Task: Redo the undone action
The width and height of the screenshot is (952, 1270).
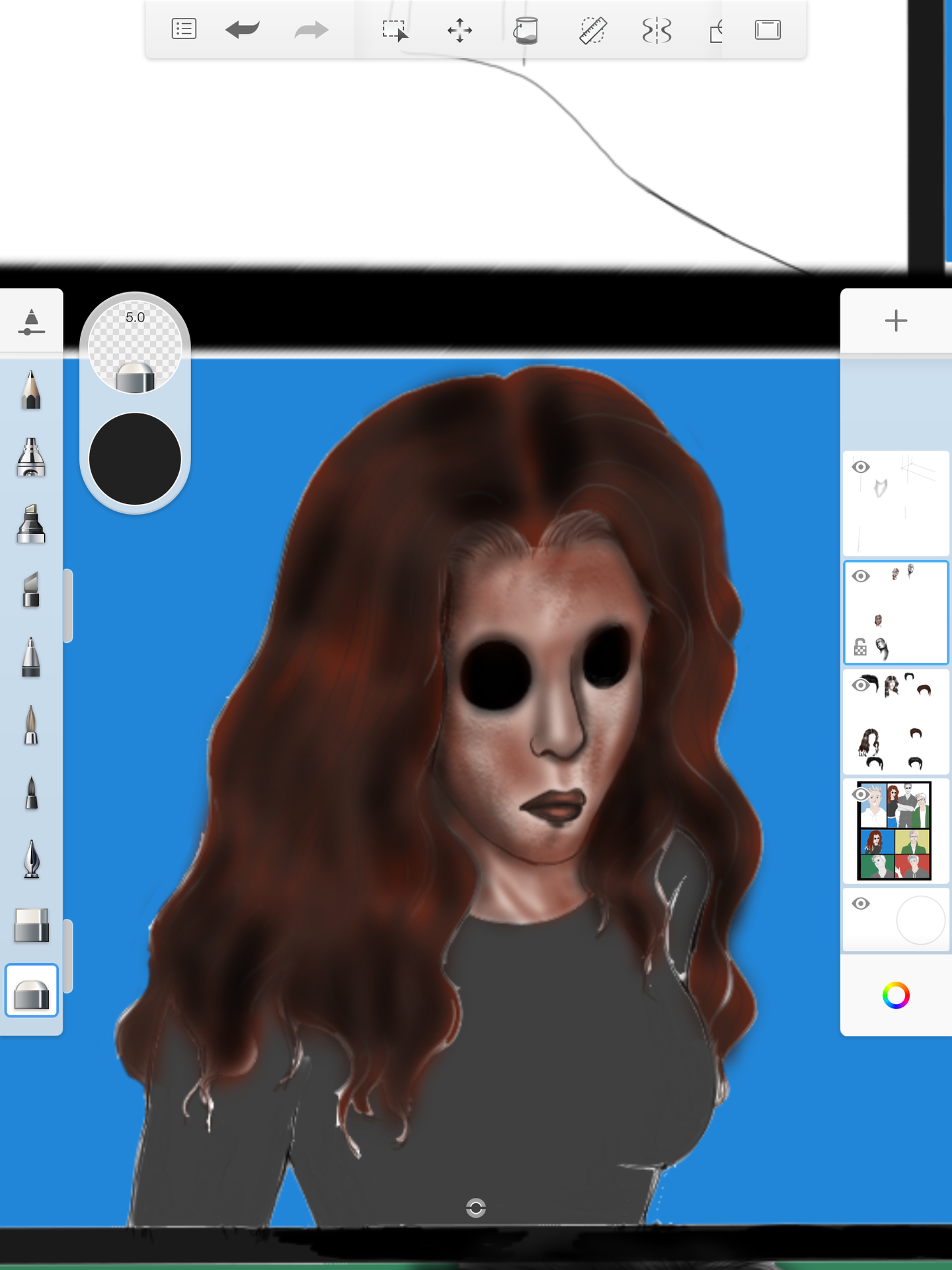Action: point(311,30)
